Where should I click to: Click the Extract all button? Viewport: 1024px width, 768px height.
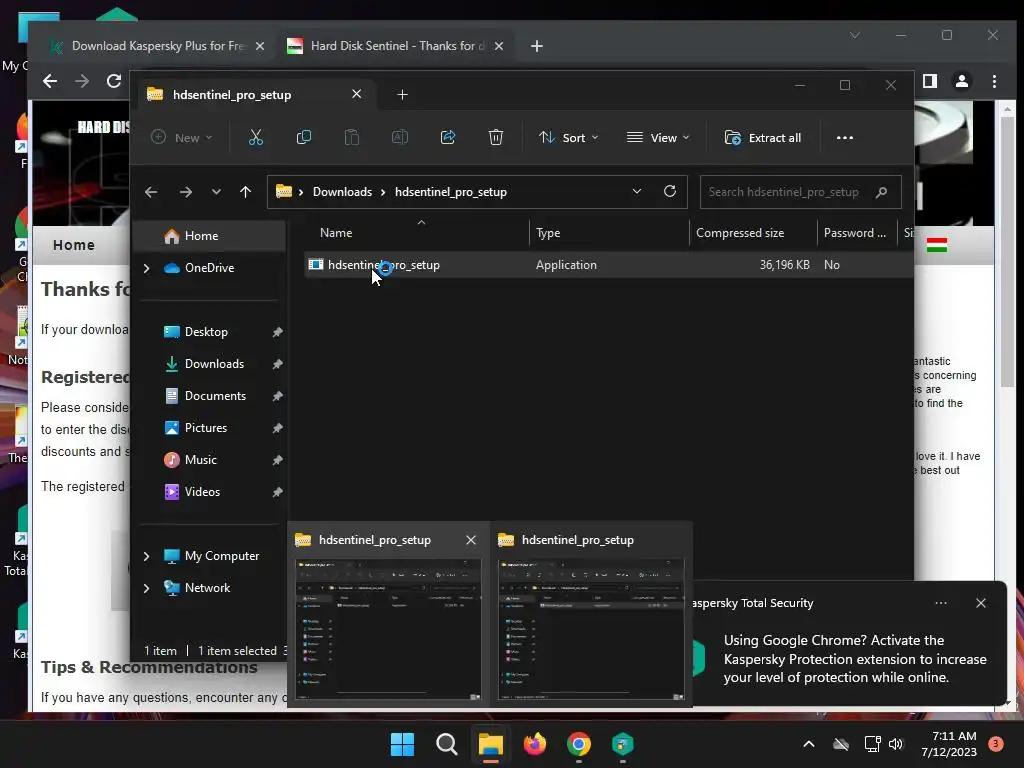(763, 137)
